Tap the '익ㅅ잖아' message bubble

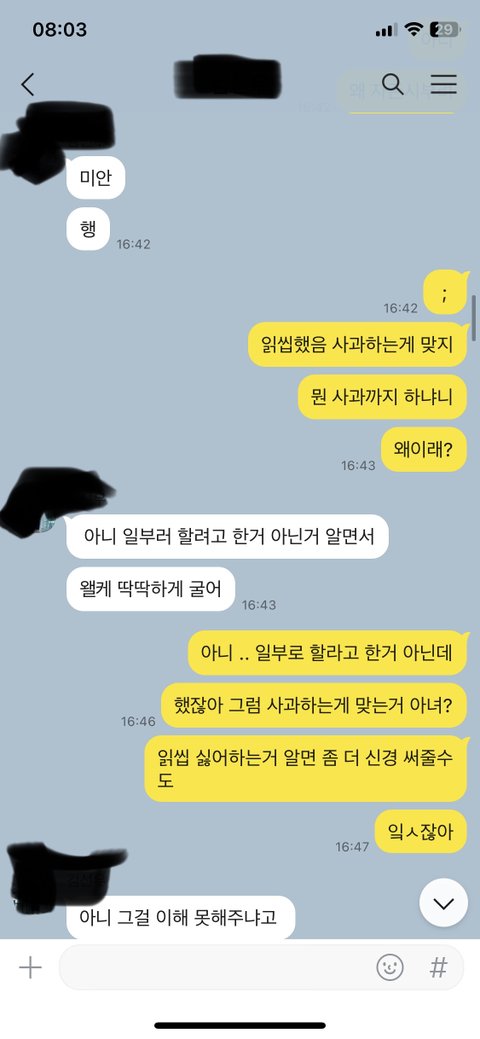pyautogui.click(x=421, y=831)
